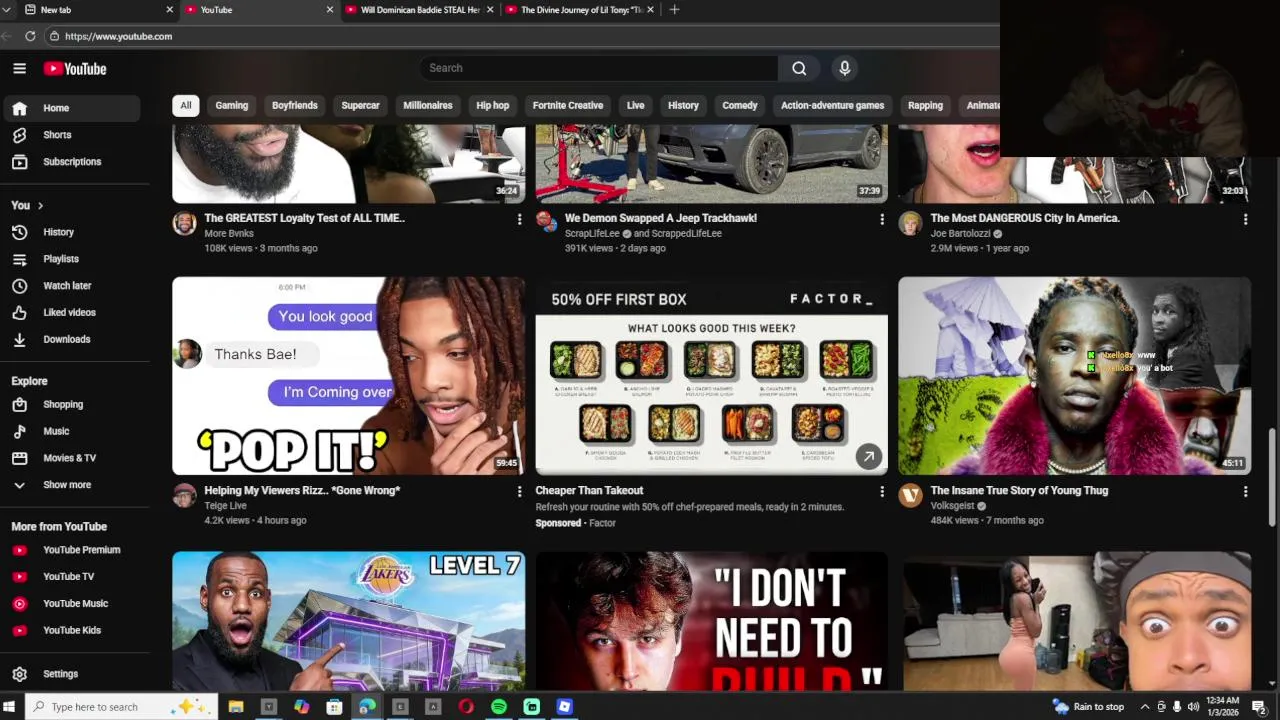1280x720 pixels.
Task: Select the Comedy filter chip
Action: (740, 105)
